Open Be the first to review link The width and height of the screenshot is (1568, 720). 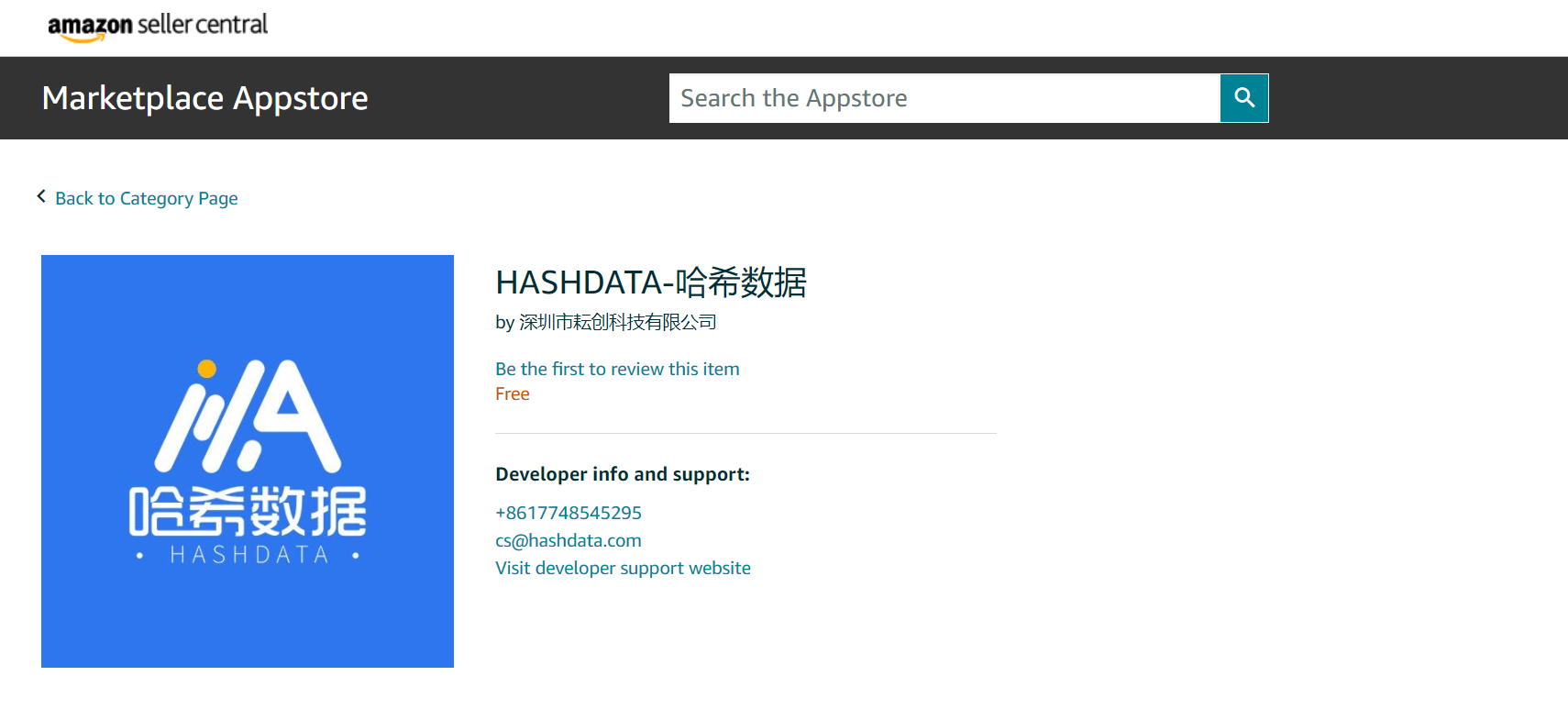617,369
